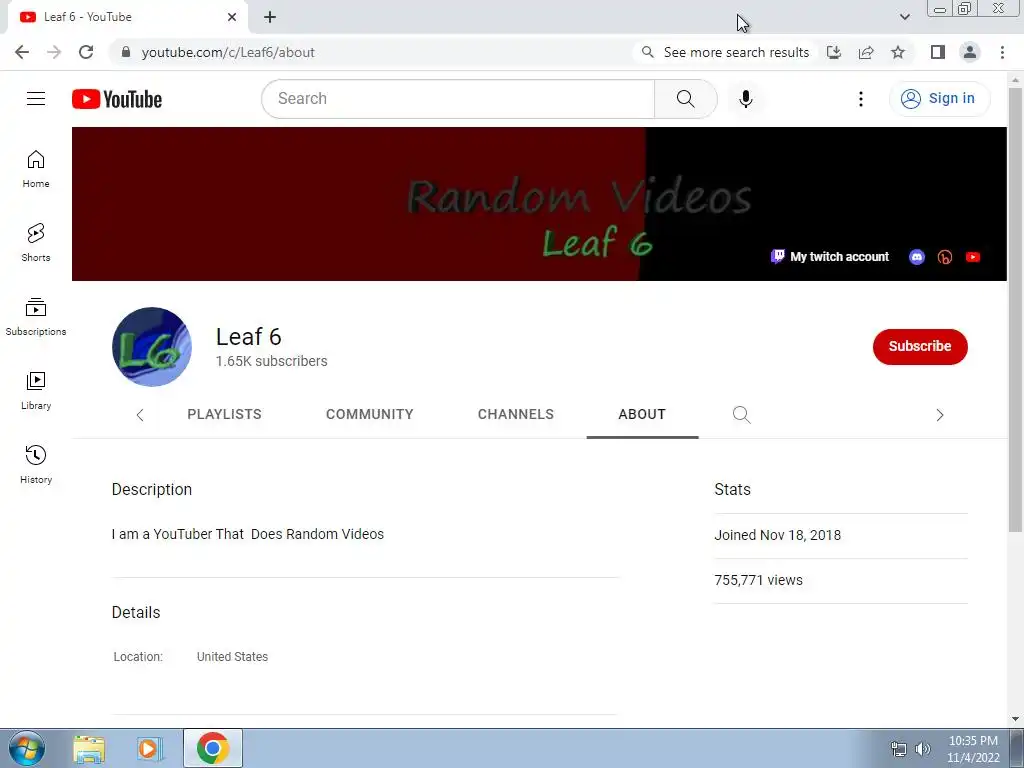Open the YouTube hamburger guide menu
Viewport: 1024px width, 768px height.
(x=36, y=99)
